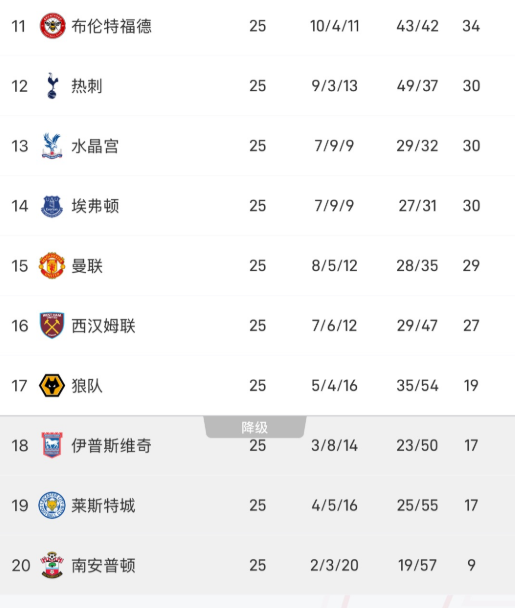
Task: Tap the Everton club badge
Action: (x=52, y=206)
